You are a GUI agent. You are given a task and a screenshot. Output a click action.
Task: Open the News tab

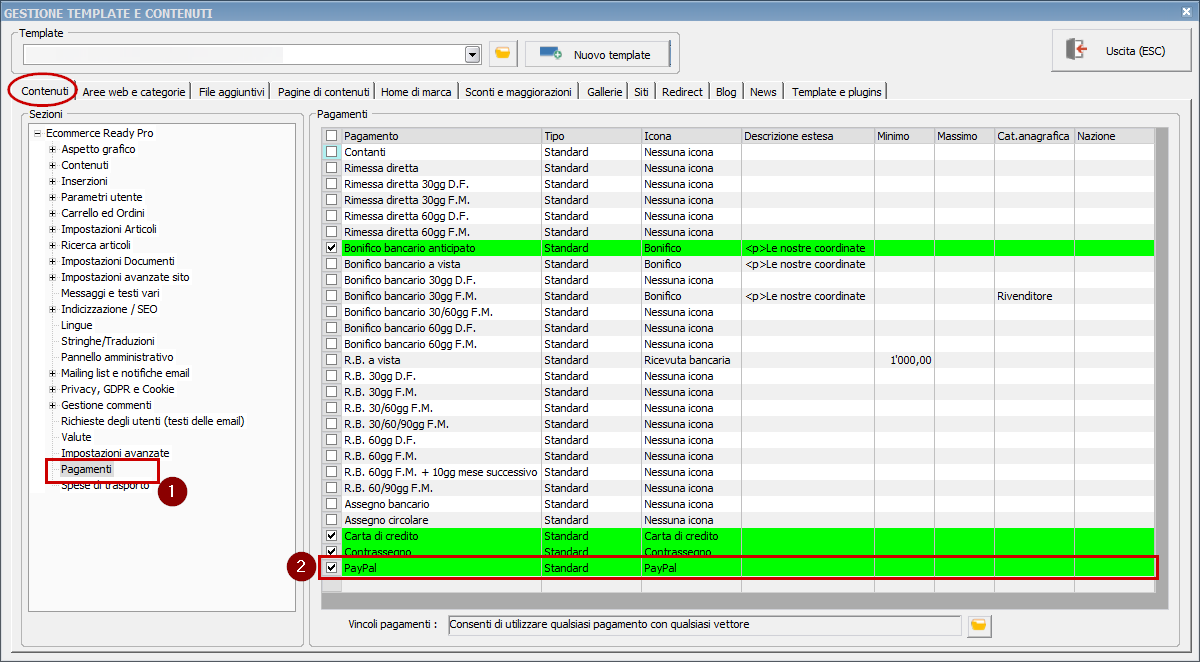click(x=763, y=92)
